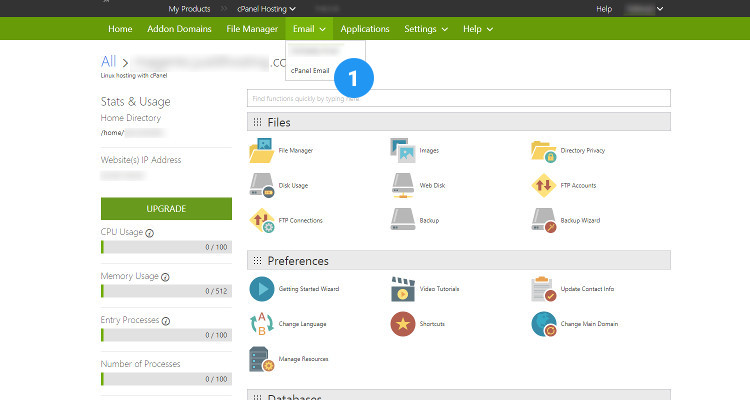Open the cPanel Hosting product dropdown

[x=259, y=9]
